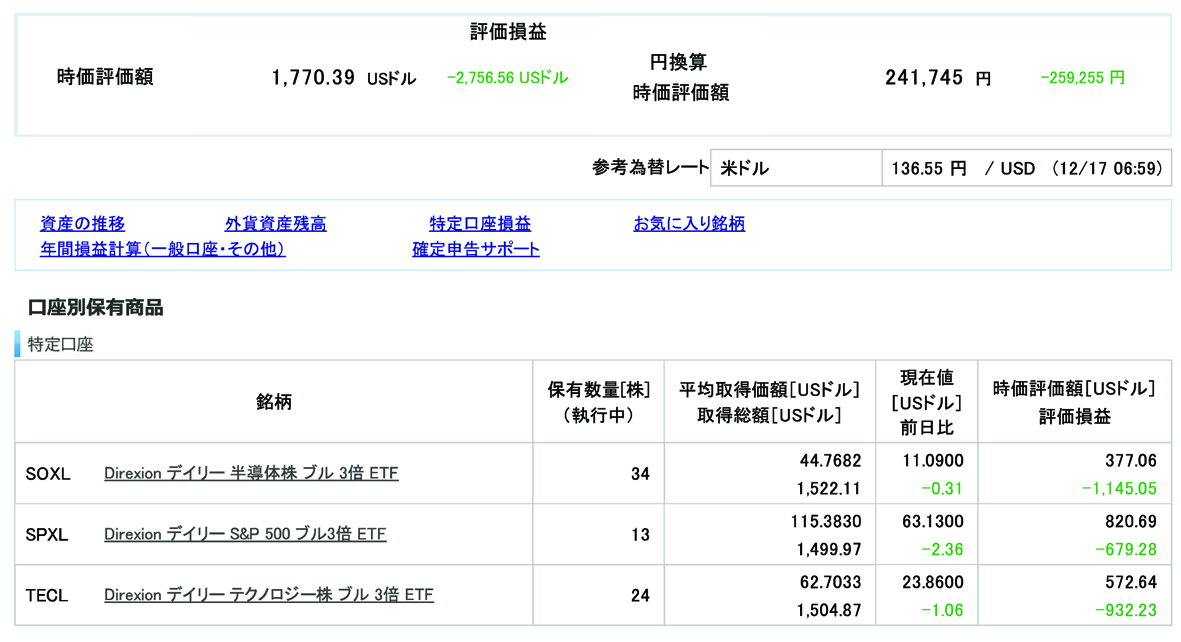1181x642 pixels.
Task: Click SOXL average cost 44.7682
Action: coord(830,460)
